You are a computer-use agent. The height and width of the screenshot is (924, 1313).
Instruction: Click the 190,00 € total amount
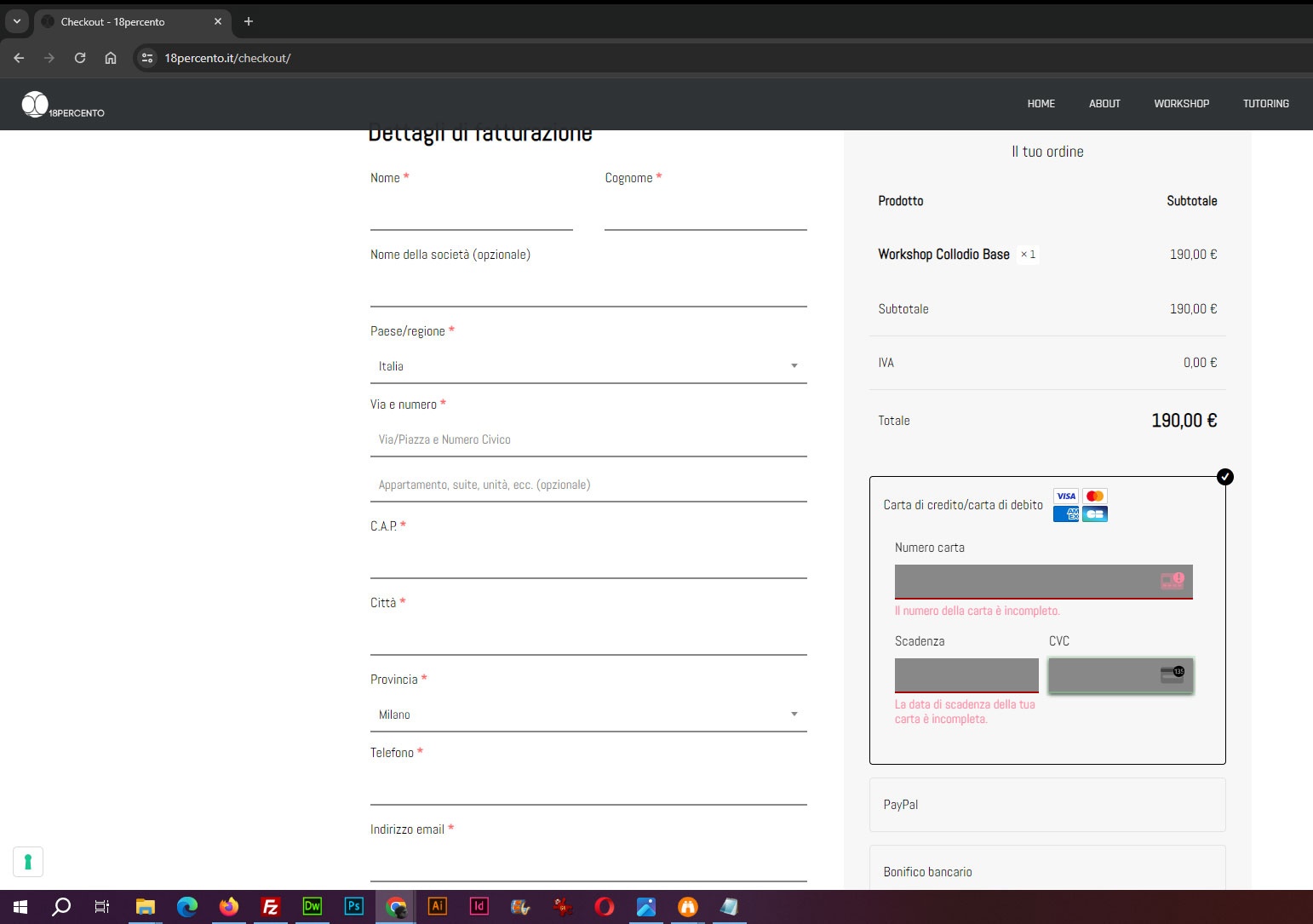(1184, 421)
